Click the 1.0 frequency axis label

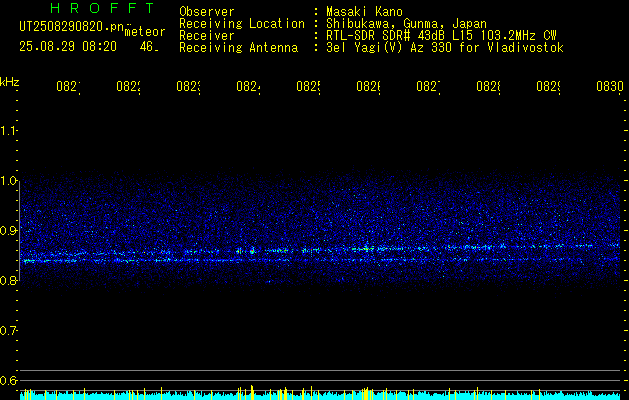(8, 181)
